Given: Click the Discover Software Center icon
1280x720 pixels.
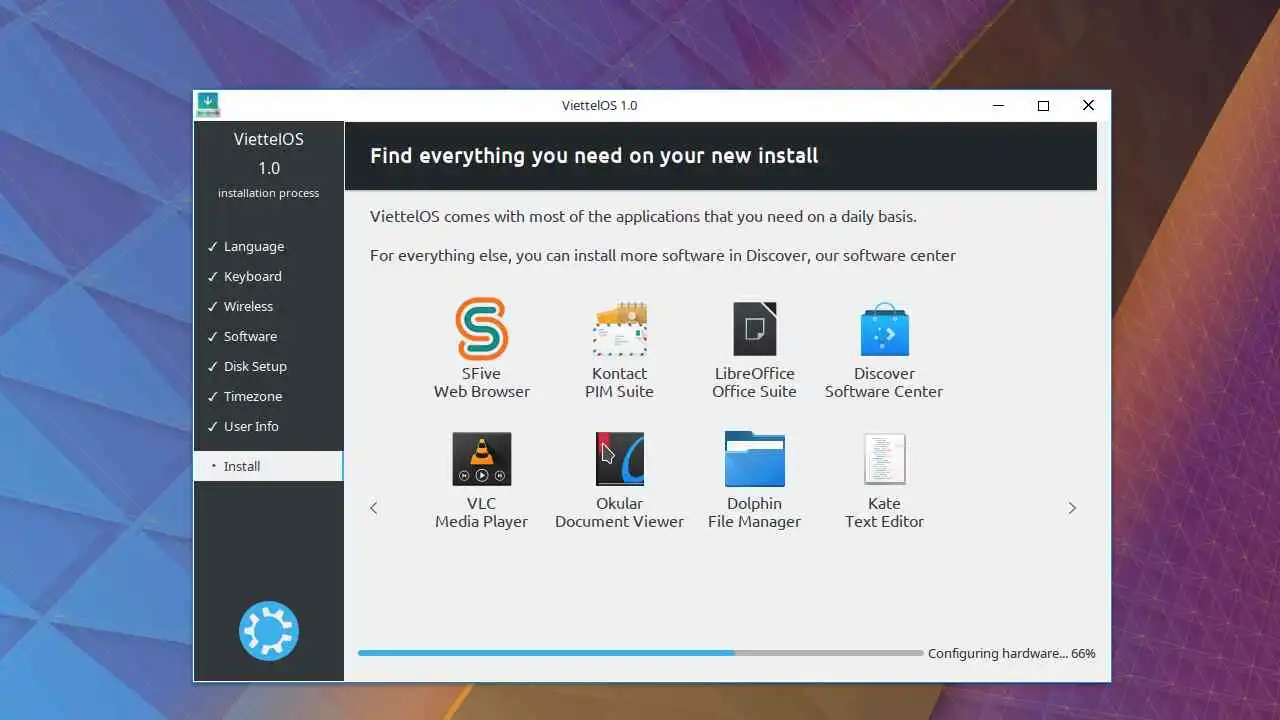Looking at the screenshot, I should coord(884,329).
